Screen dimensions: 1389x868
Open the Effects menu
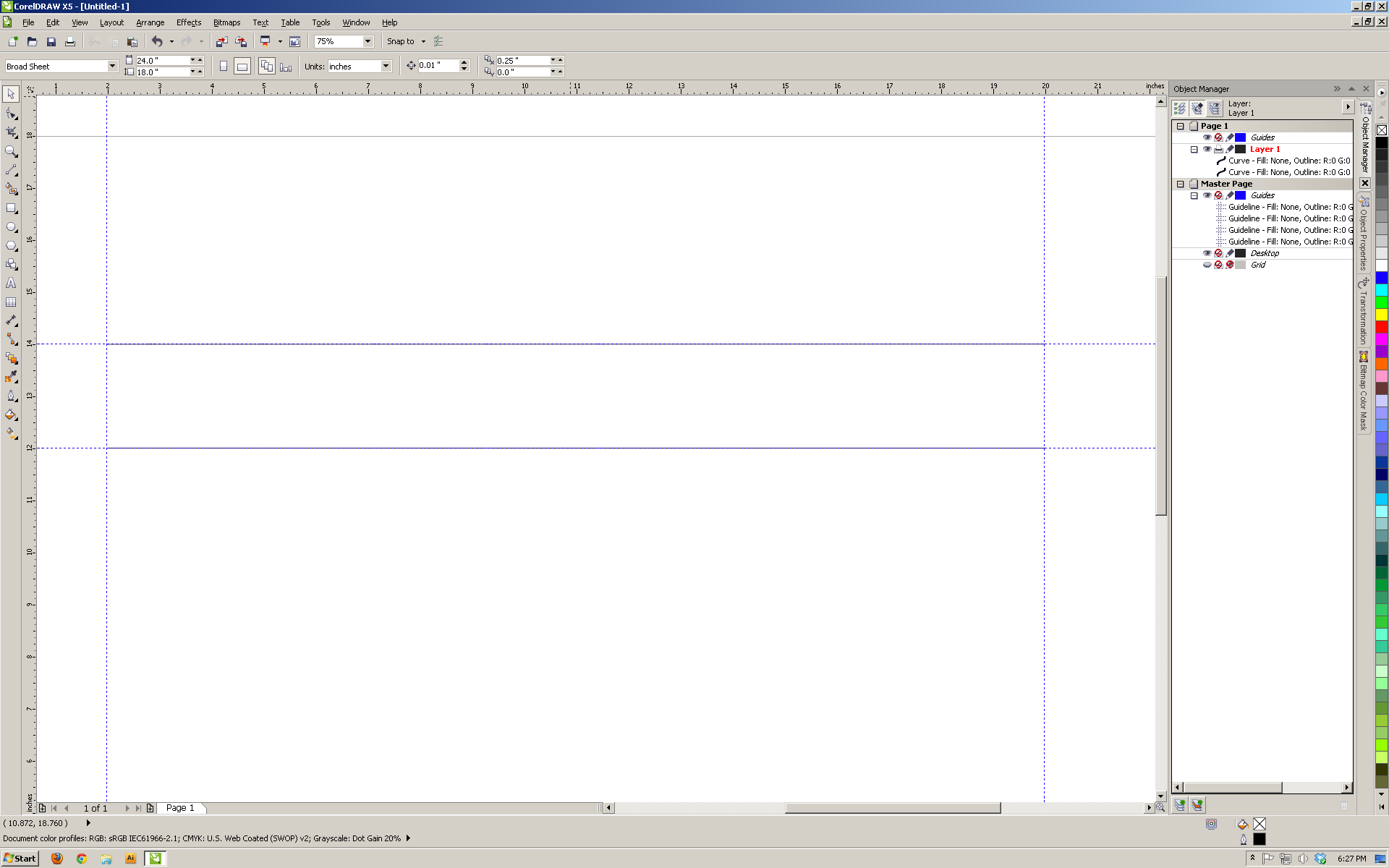pos(189,22)
